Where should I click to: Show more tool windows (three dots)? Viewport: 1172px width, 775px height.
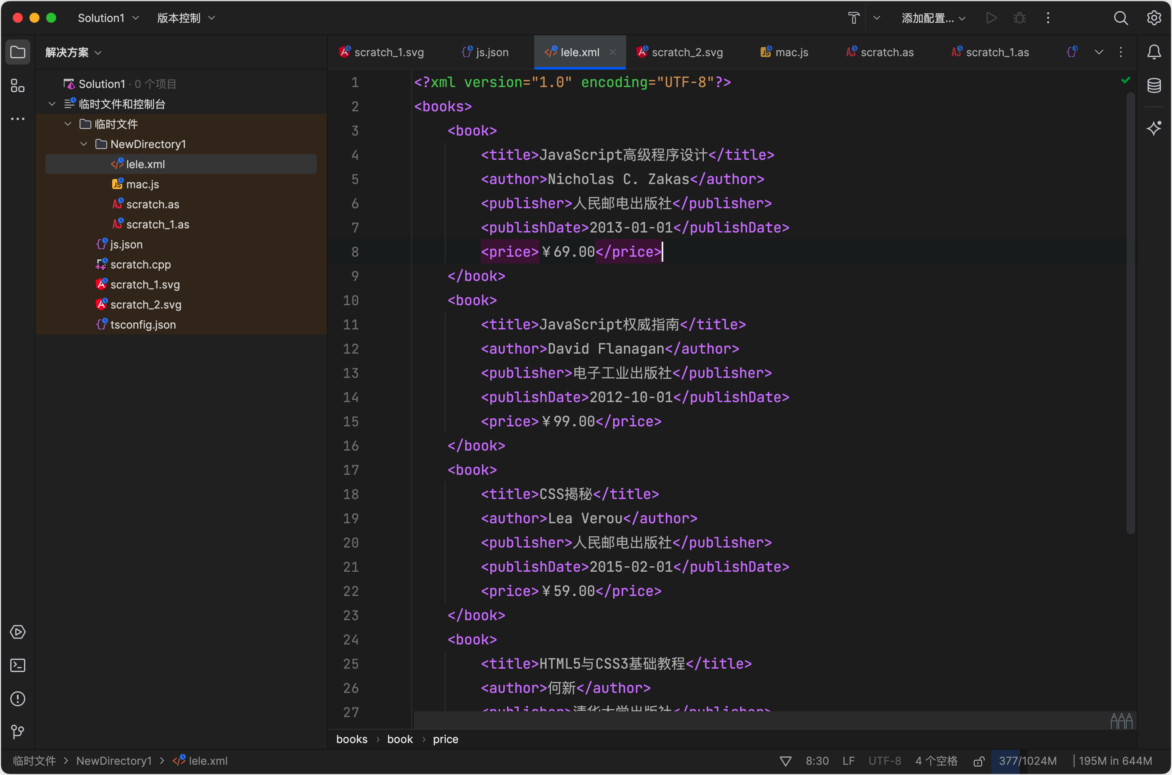(17, 119)
